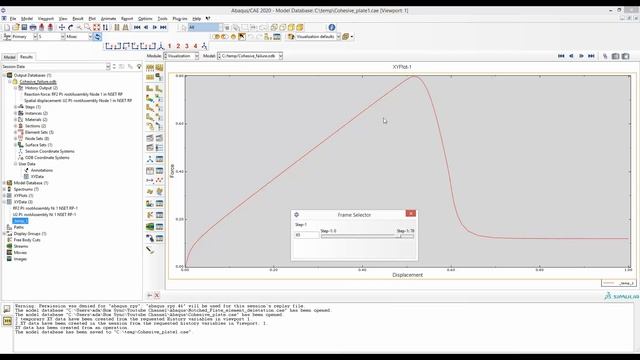Jump to last frame in main toolbar
Image resolution: width=640 pixels, height=360 pixels.
[x=163, y=27]
